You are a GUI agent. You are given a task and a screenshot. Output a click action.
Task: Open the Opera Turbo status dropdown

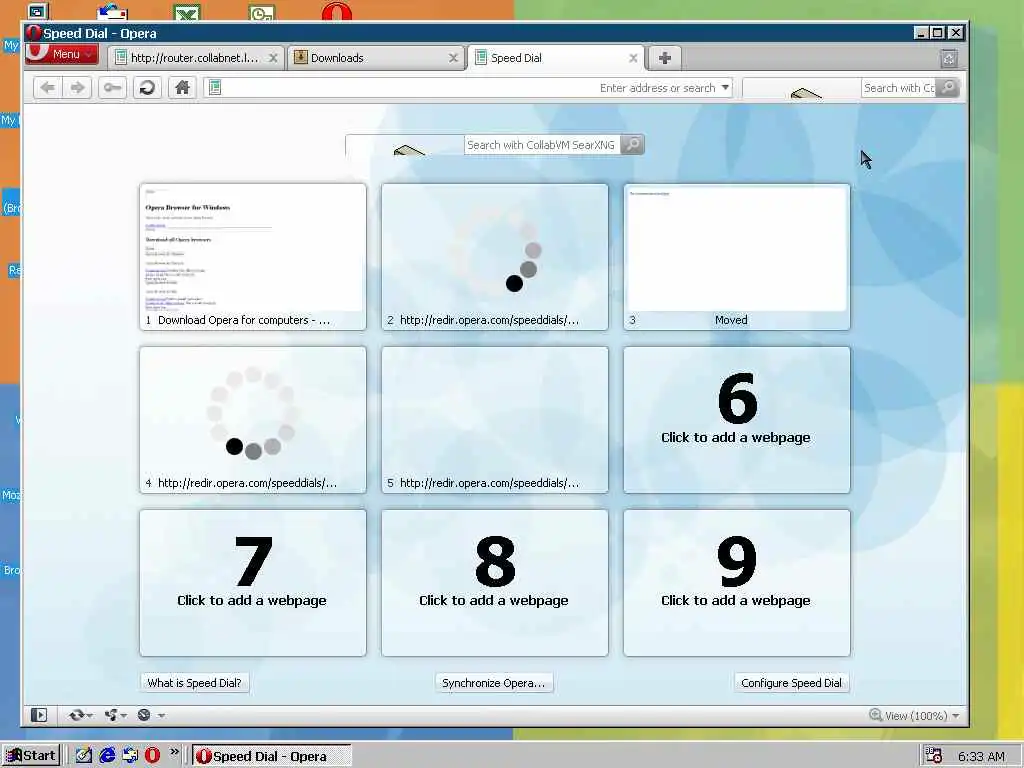151,715
